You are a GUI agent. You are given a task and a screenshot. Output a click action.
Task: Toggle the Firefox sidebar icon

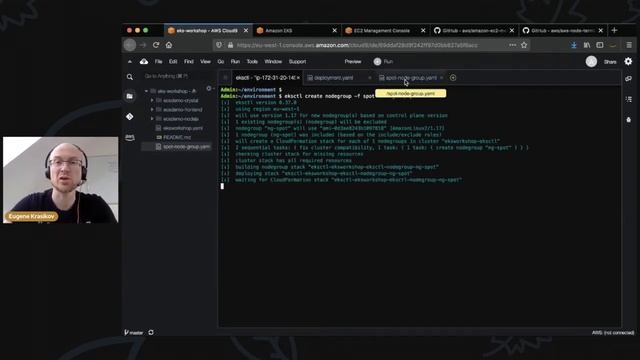pyautogui.click(x=600, y=45)
